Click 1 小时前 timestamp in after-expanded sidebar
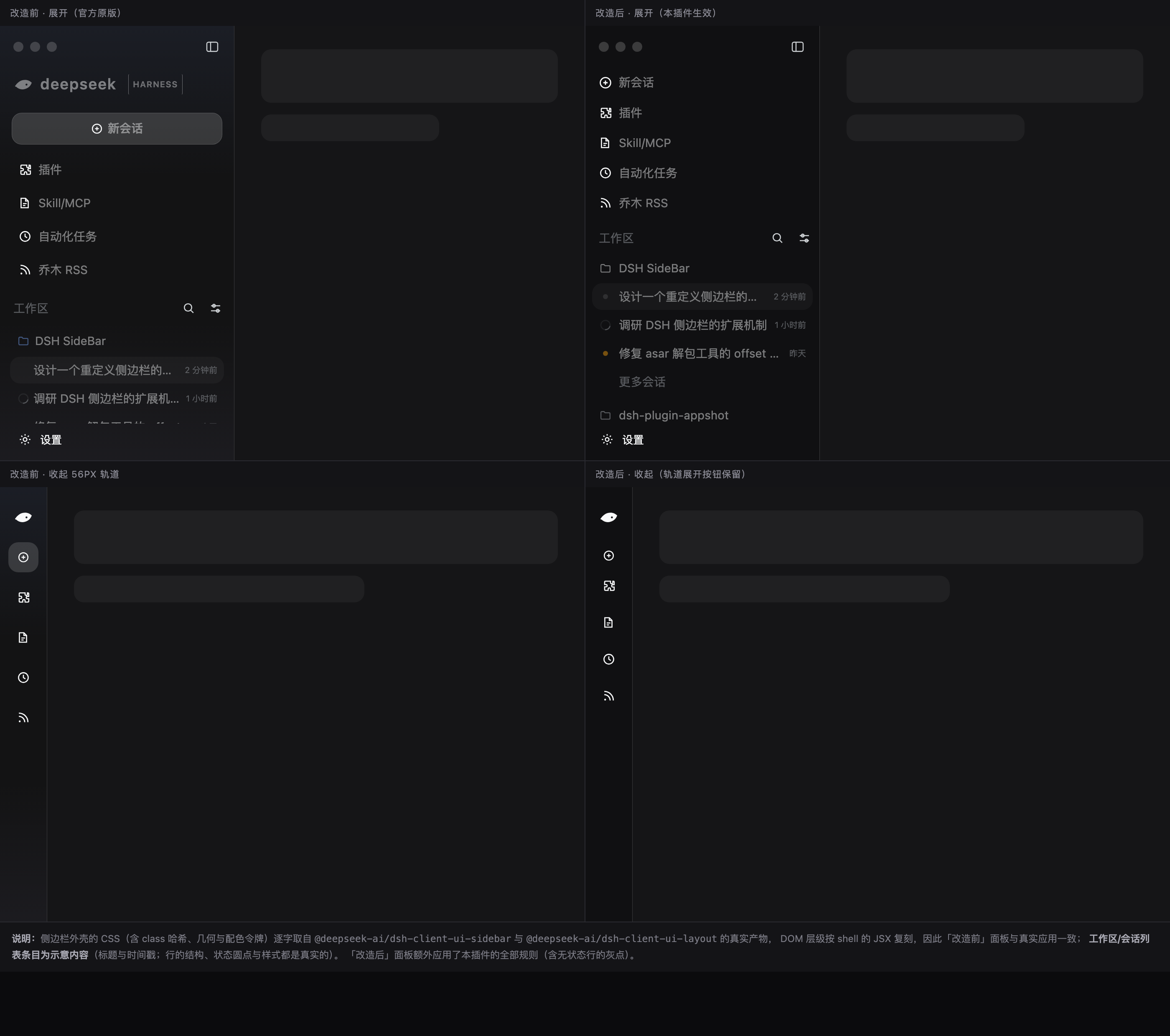Viewport: 1170px width, 1036px height. pos(790,325)
